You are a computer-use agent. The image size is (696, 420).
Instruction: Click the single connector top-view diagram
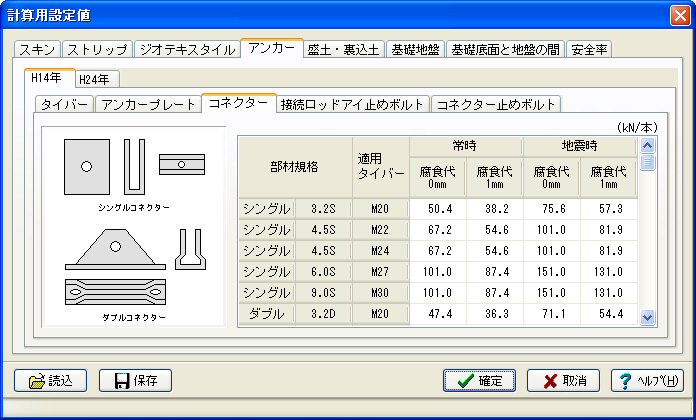(182, 164)
